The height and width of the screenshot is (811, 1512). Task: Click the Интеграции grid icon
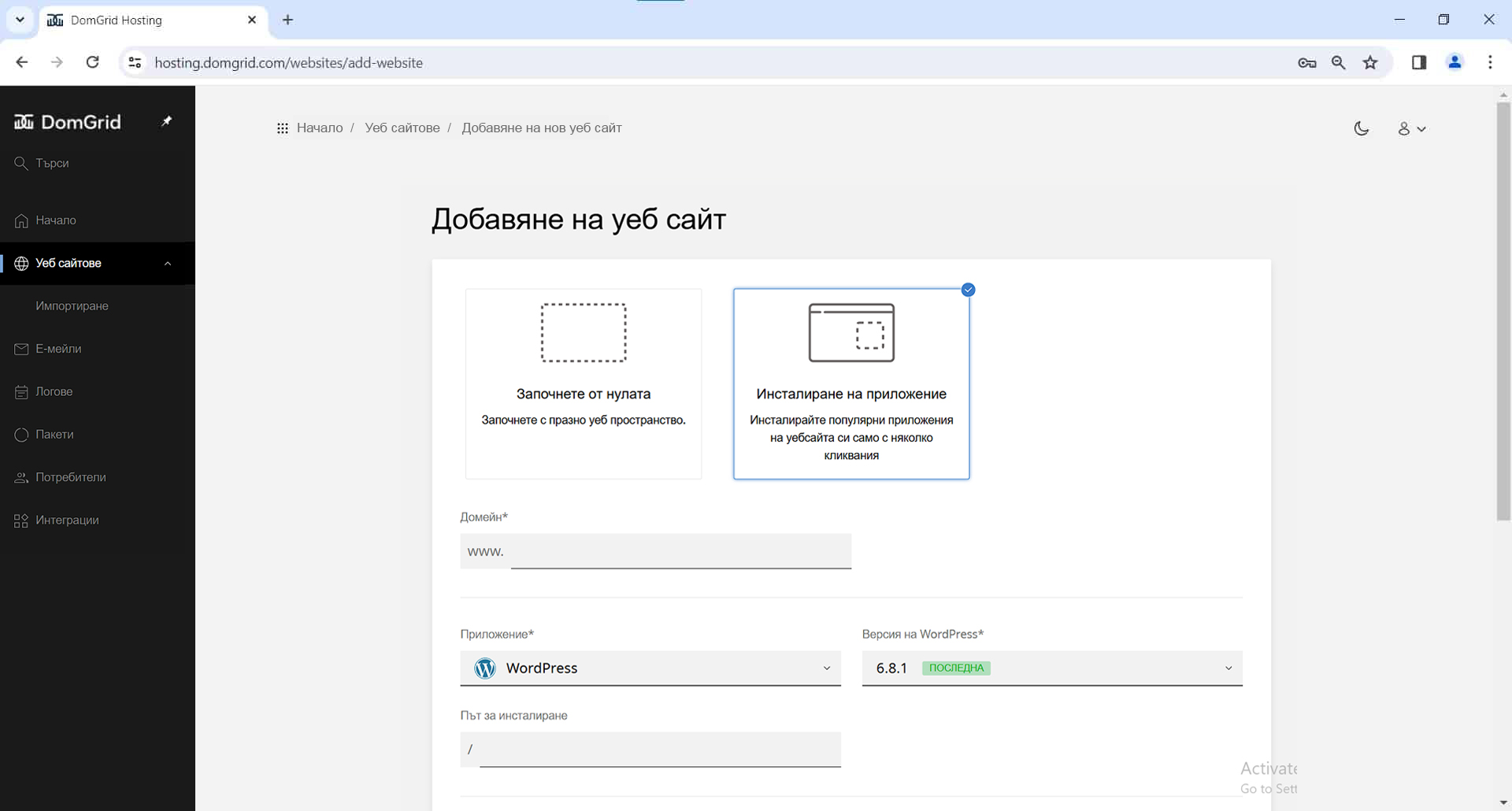pyautogui.click(x=21, y=520)
